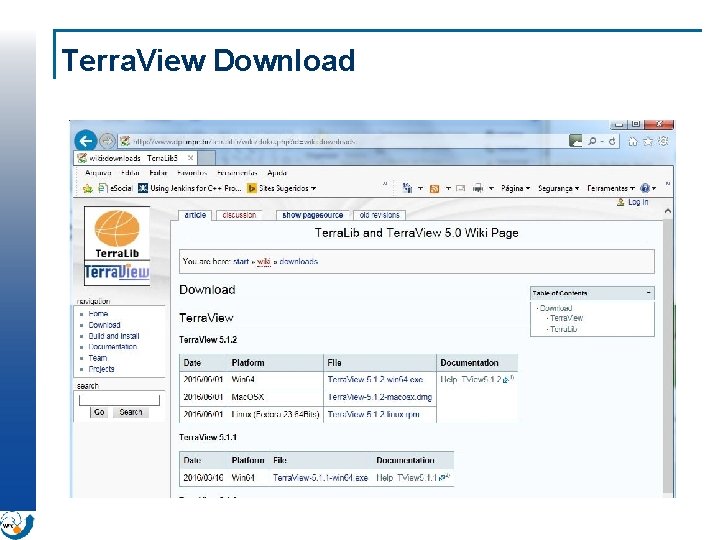Switch to the discussion tab
Image resolution: width=720 pixels, height=540 pixels.
tap(239, 215)
